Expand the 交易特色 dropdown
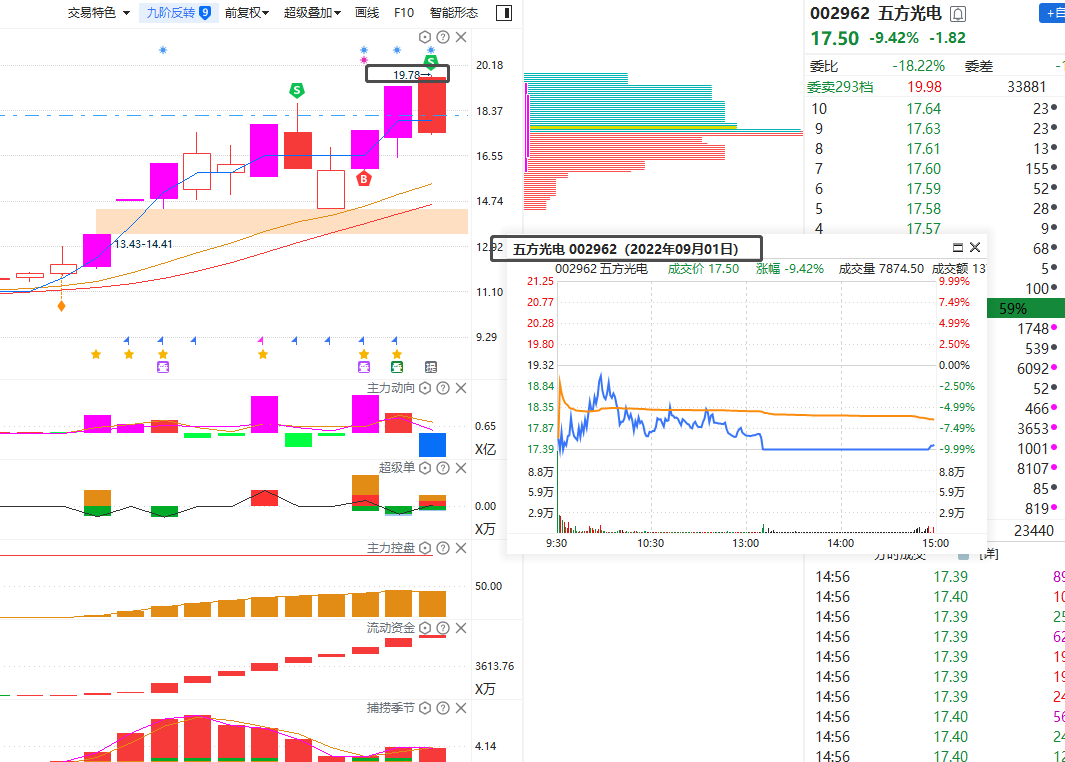 (98, 13)
